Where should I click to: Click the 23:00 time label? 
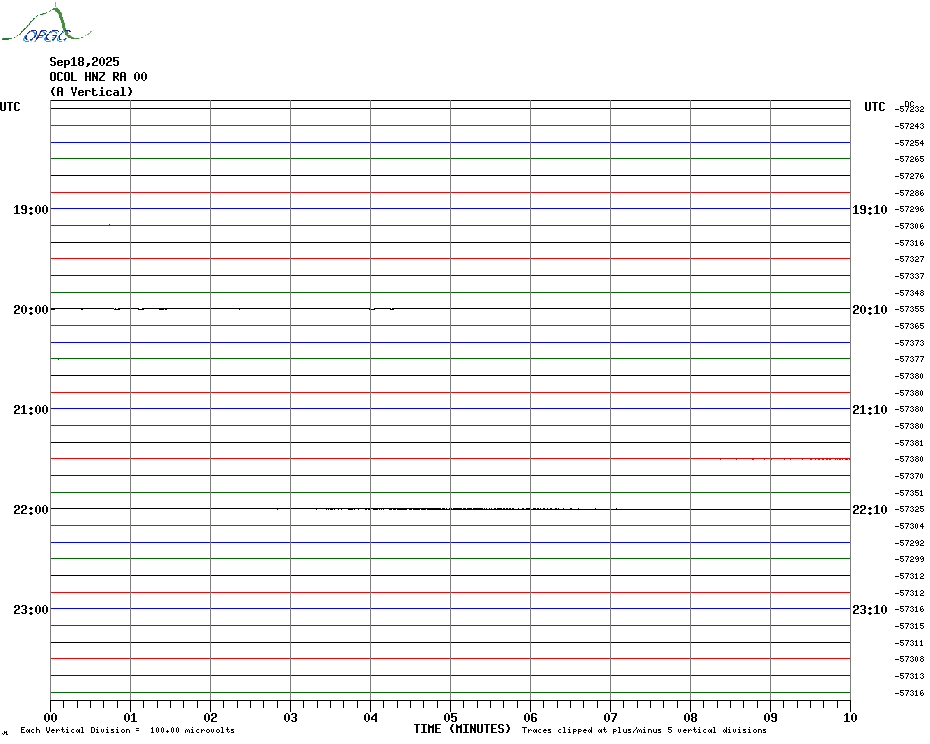pos(31,609)
